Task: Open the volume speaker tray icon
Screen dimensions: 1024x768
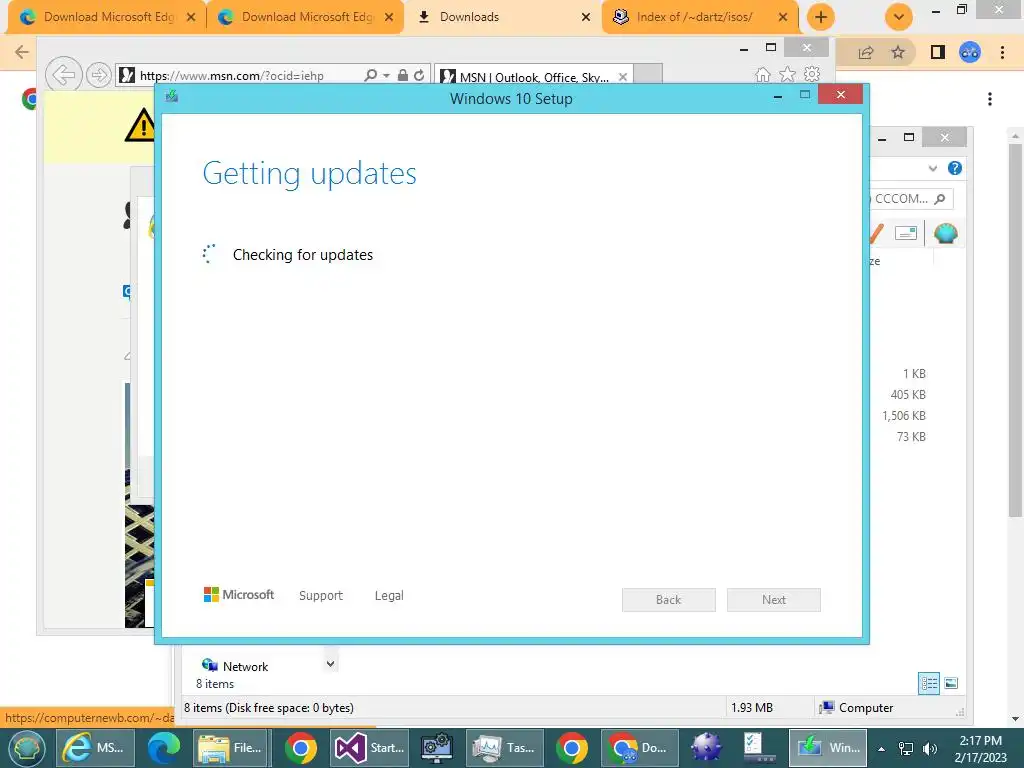Action: pyautogui.click(x=930, y=749)
